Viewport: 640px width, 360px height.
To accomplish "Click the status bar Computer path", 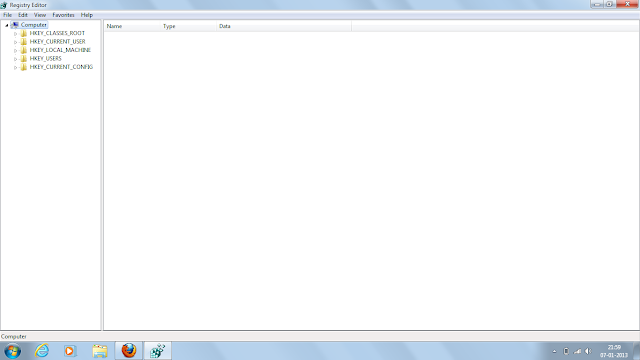I will pyautogui.click(x=13, y=337).
